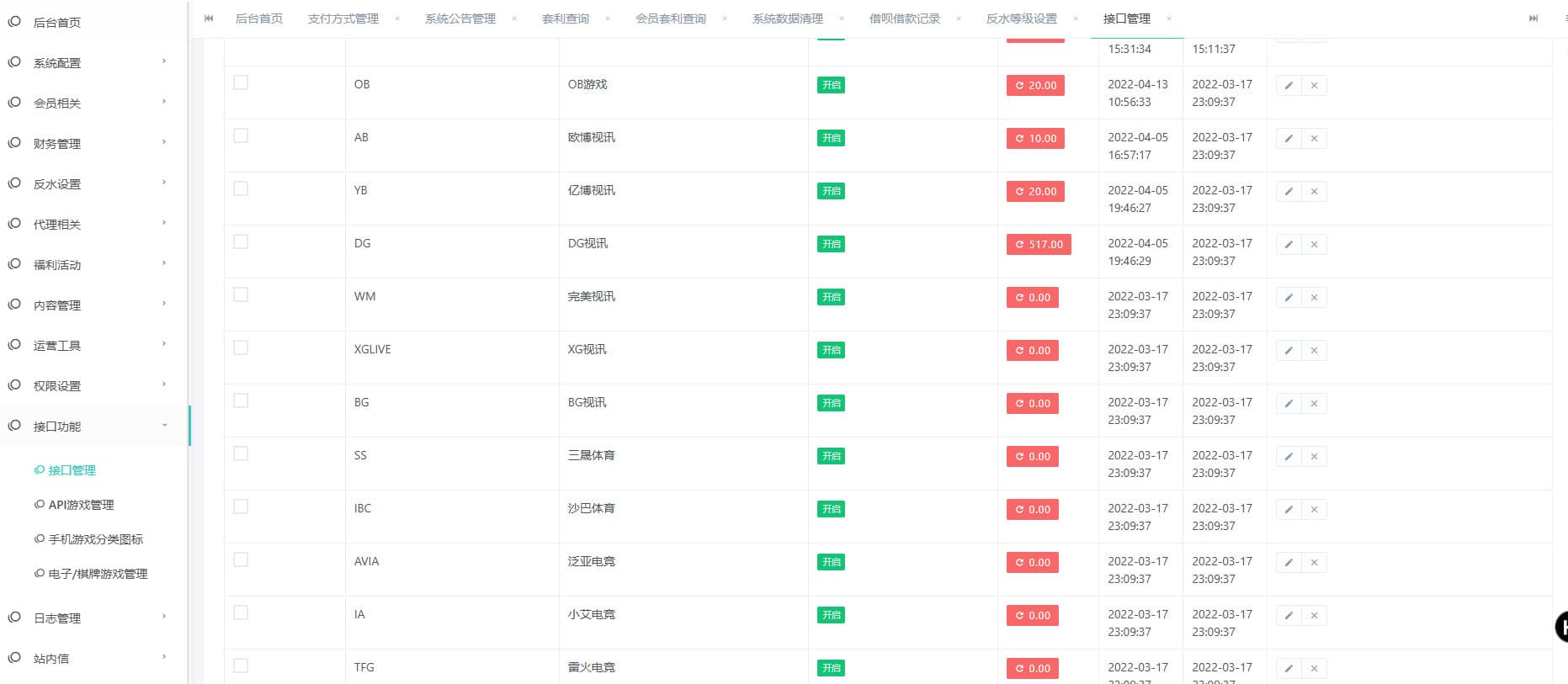Expand the 财务管理 sidebar menu
Screen dimensions: 1568x684
coord(93,144)
